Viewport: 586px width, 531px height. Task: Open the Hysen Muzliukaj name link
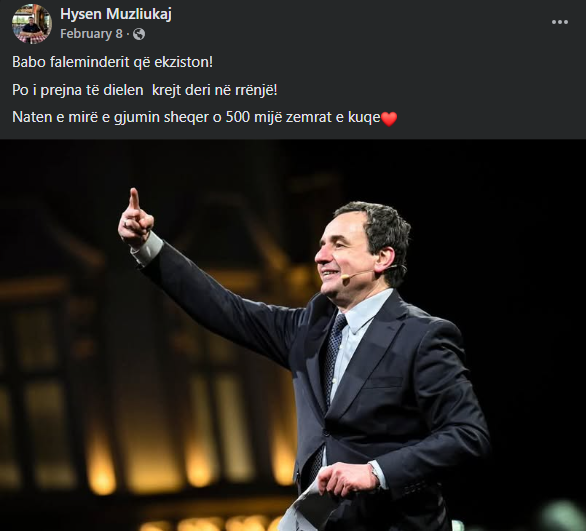pyautogui.click(x=116, y=14)
